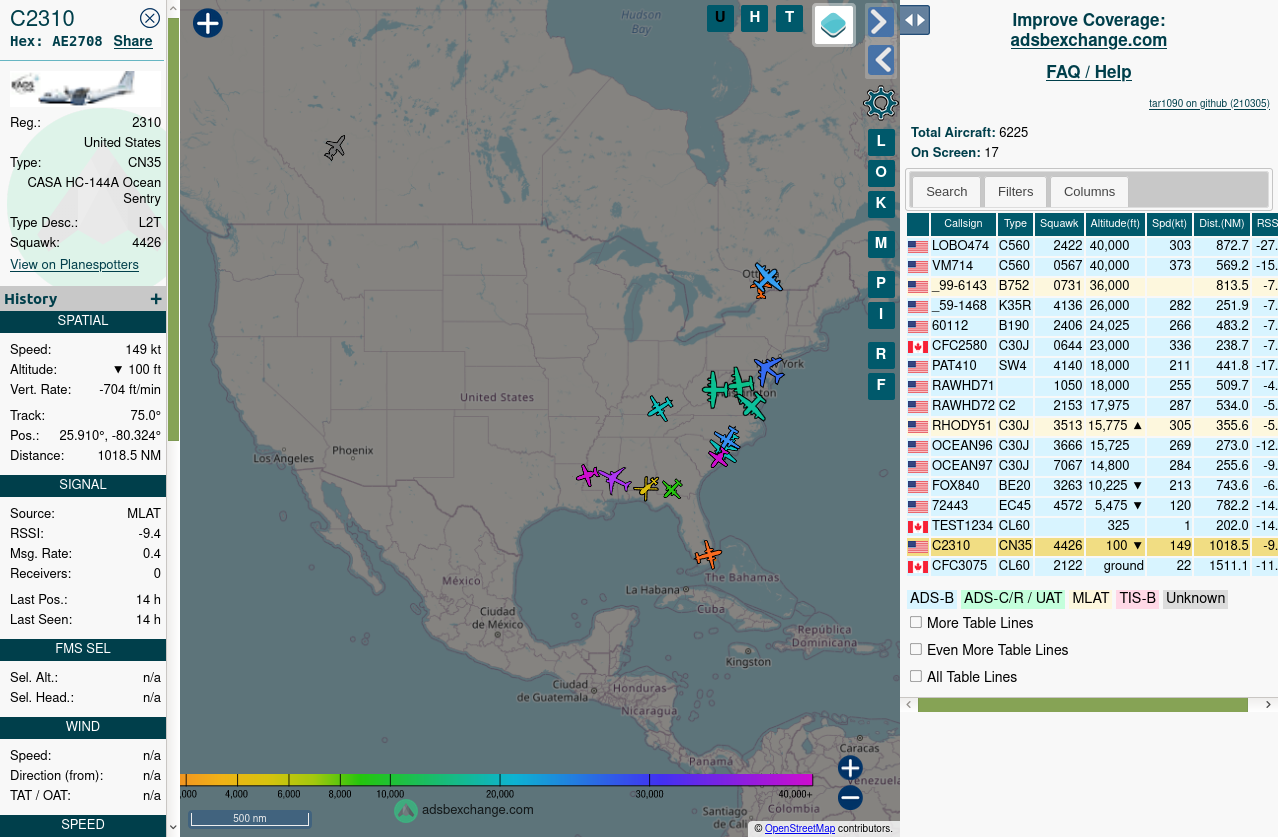Image resolution: width=1278 pixels, height=837 pixels.
Task: Click the left chevron panel arrow
Action: click(880, 61)
